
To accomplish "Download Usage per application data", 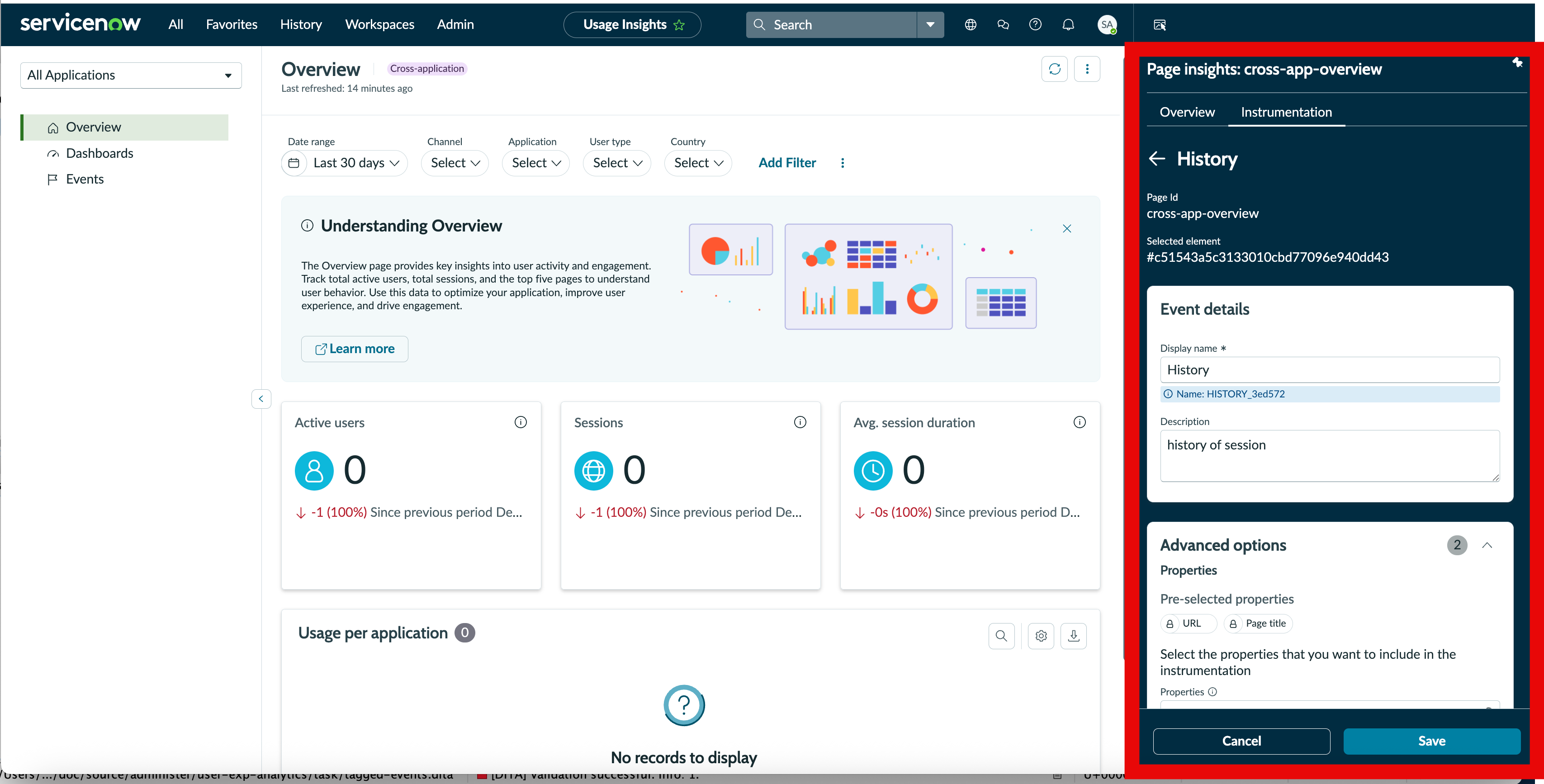I will coord(1074,635).
